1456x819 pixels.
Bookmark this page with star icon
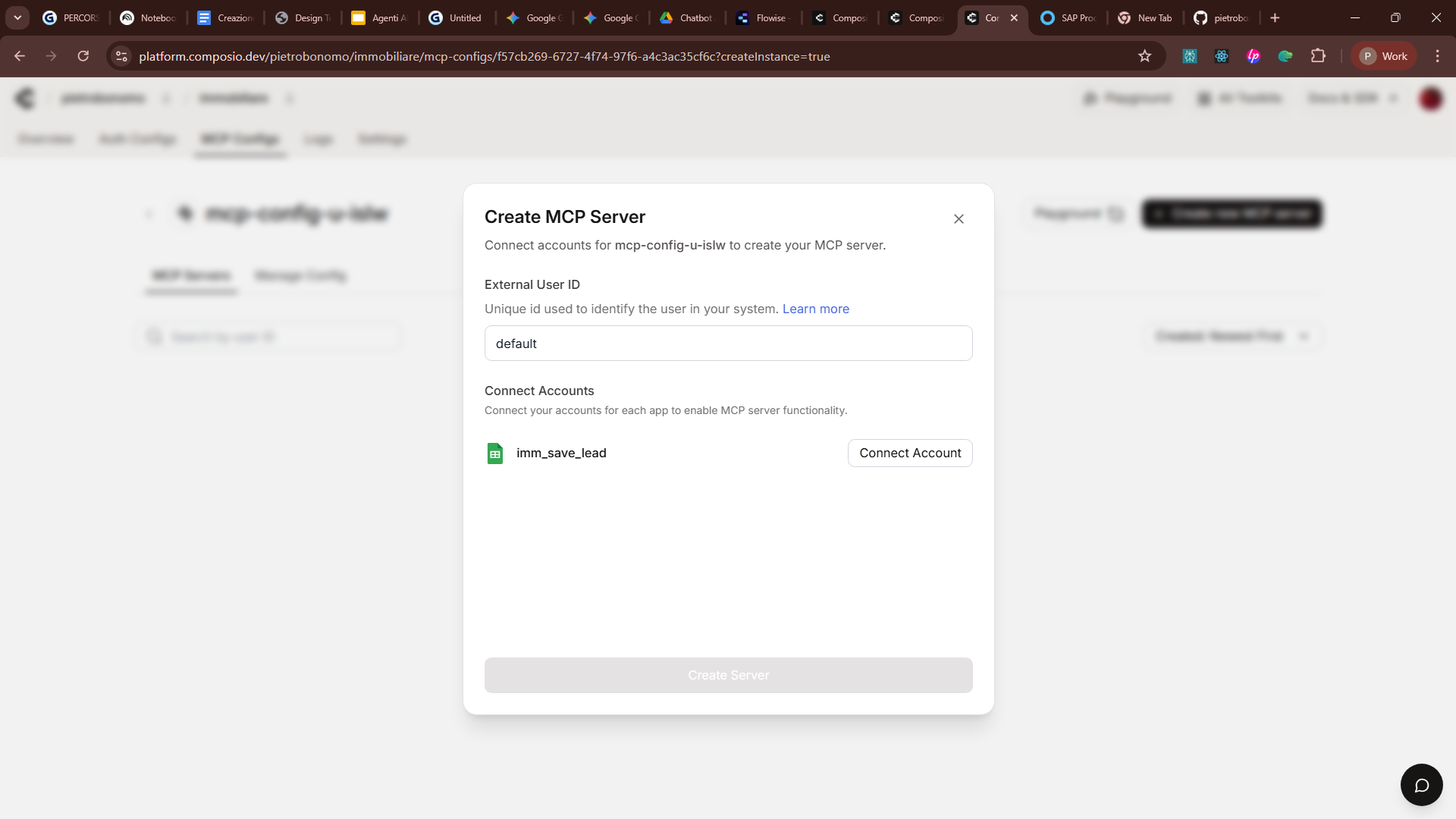coord(1144,56)
